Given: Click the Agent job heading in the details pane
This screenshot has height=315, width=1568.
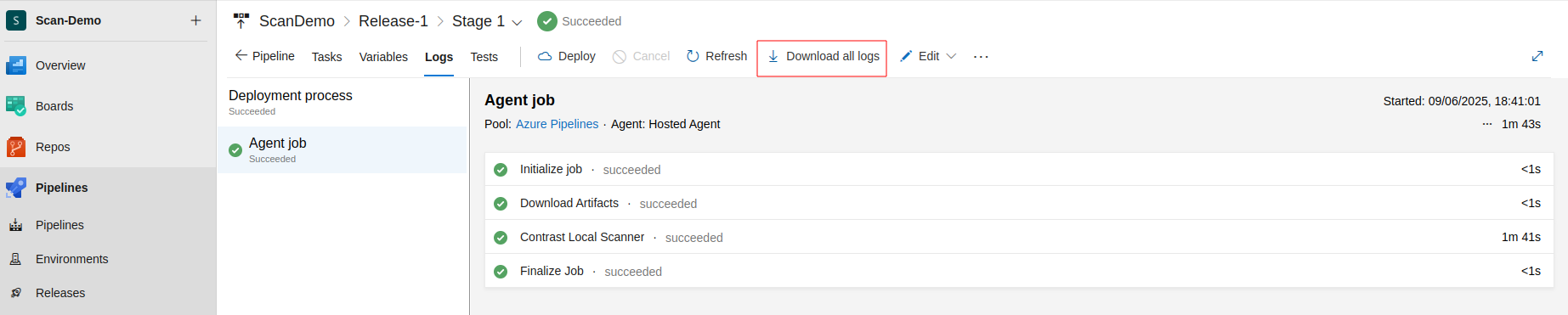Looking at the screenshot, I should 519,100.
